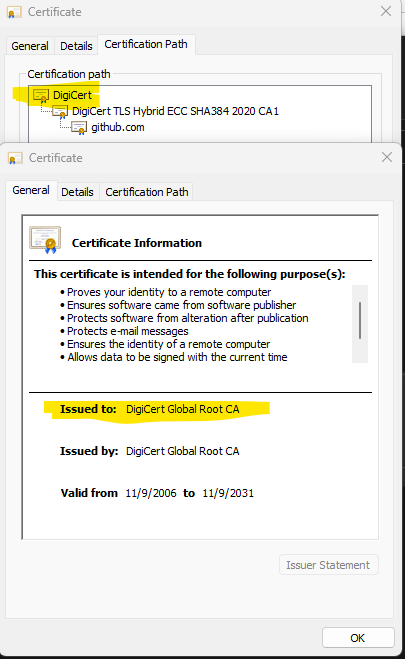Click 'Ensures the identity of a remote computer'
The image size is (405, 659).
(x=168, y=344)
